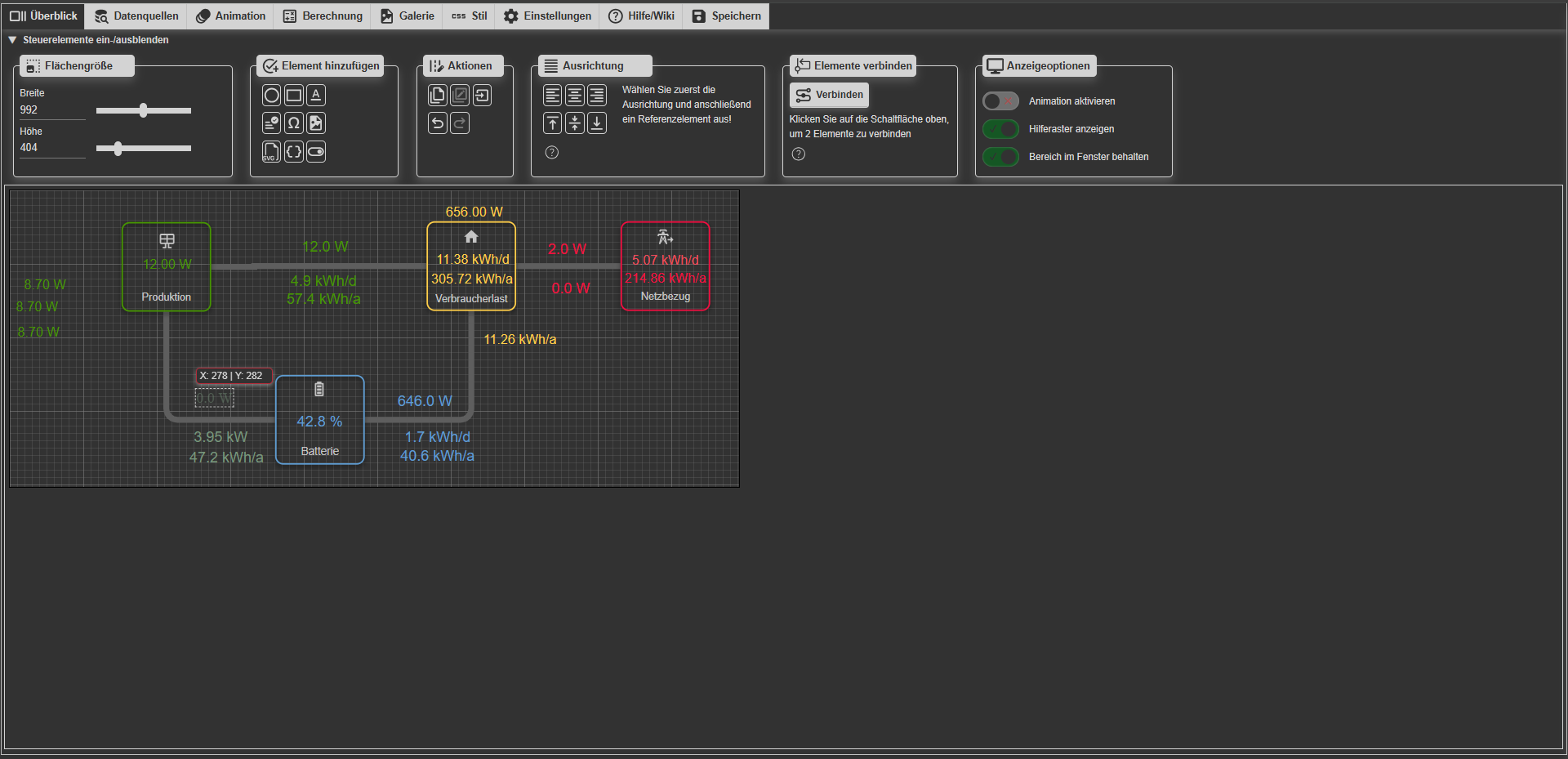Screen dimensions: 1568x759
Task: Open help for Elemente verbinden panel
Action: (799, 154)
